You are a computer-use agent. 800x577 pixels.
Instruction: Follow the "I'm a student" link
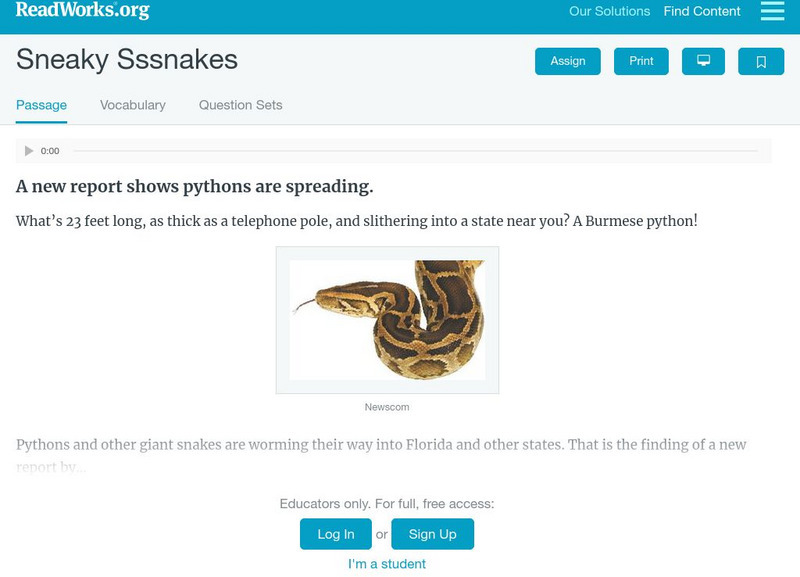pos(387,564)
